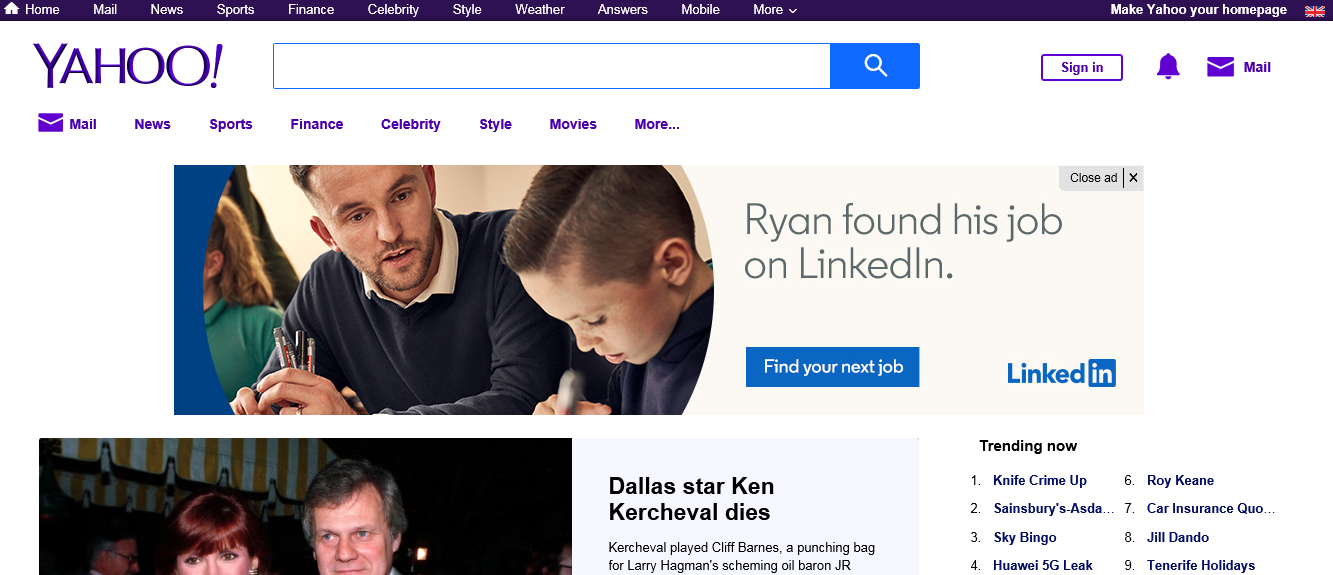This screenshot has height=575, width=1333.
Task: Click the Home house icon in top bar
Action: click(x=12, y=9)
